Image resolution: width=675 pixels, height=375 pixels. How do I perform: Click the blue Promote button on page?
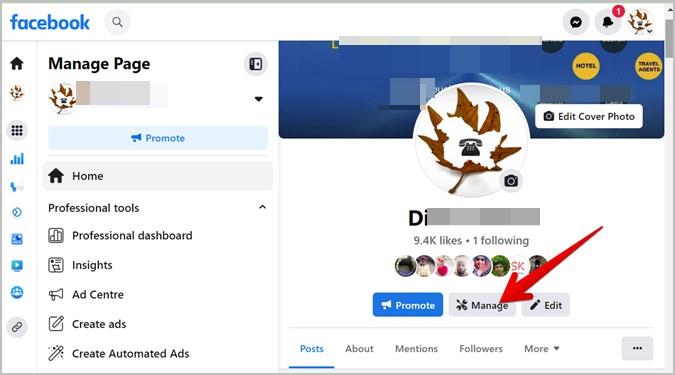coord(408,305)
